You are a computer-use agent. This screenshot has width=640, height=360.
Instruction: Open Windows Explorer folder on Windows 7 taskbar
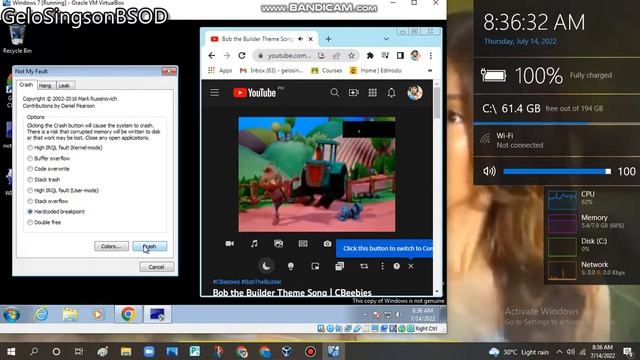click(x=70, y=315)
